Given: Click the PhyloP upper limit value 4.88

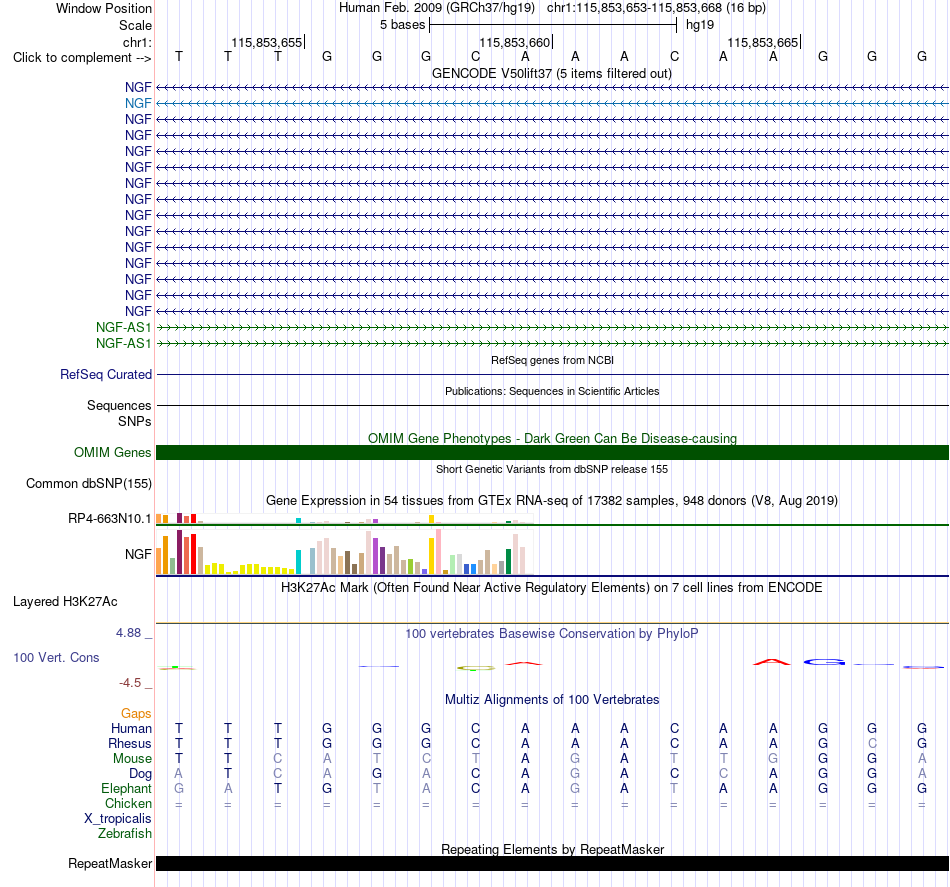Looking at the screenshot, I should (128, 633).
